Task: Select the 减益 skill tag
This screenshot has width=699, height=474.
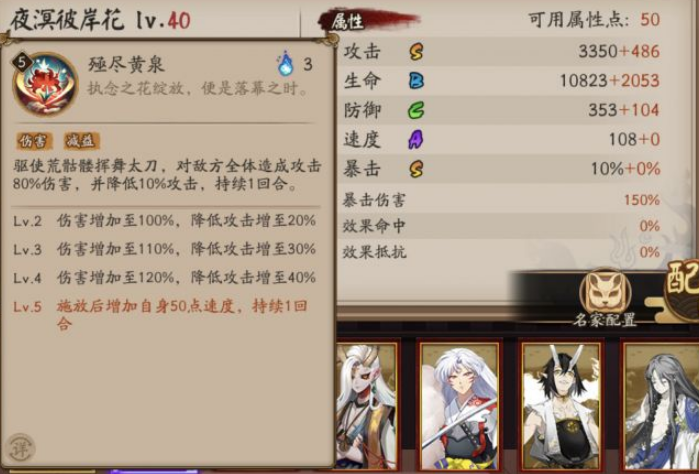Action: 82,141
